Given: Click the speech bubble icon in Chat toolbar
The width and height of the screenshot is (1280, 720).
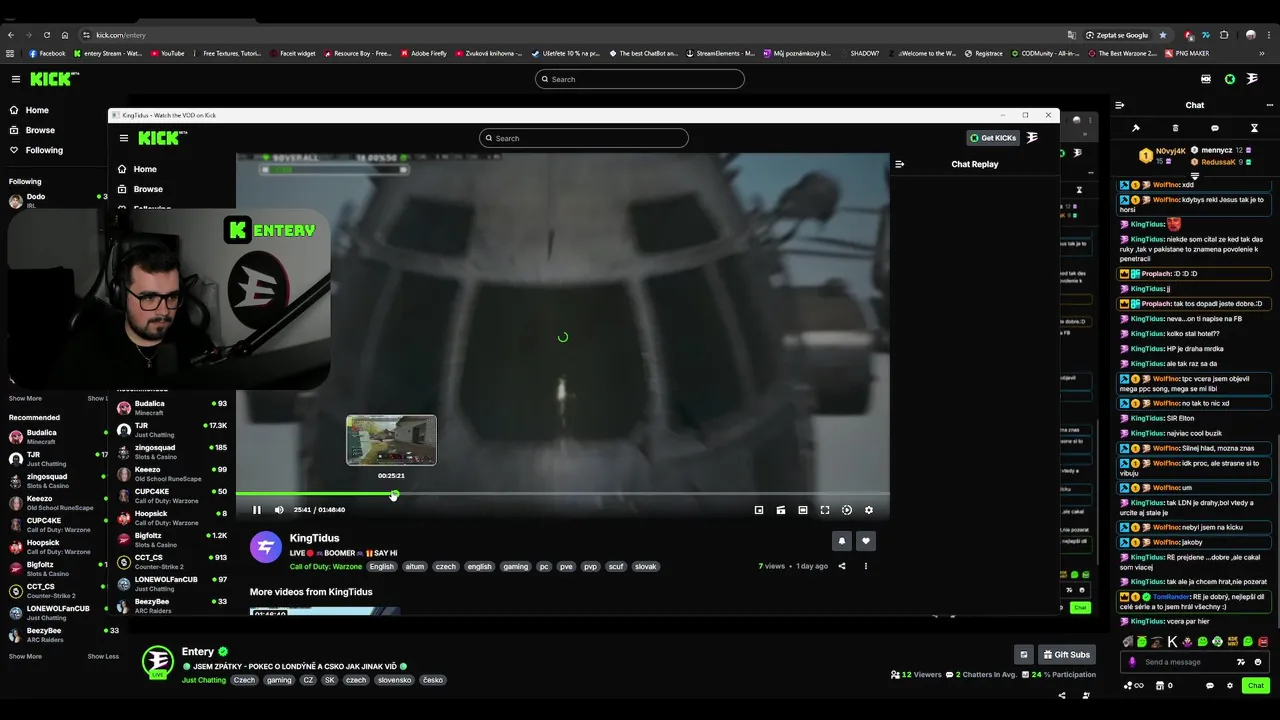Looking at the screenshot, I should tap(1215, 128).
